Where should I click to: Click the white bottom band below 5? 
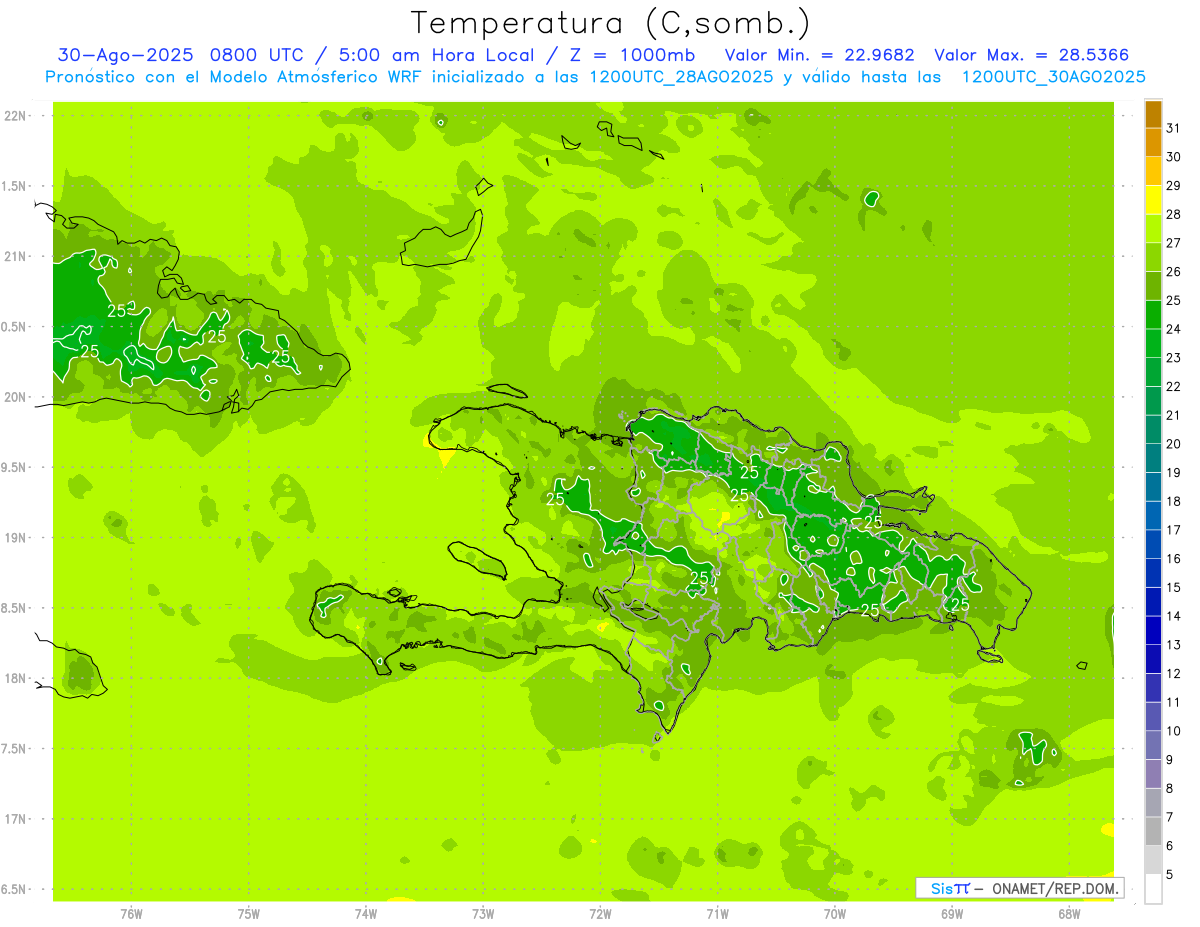click(1153, 889)
